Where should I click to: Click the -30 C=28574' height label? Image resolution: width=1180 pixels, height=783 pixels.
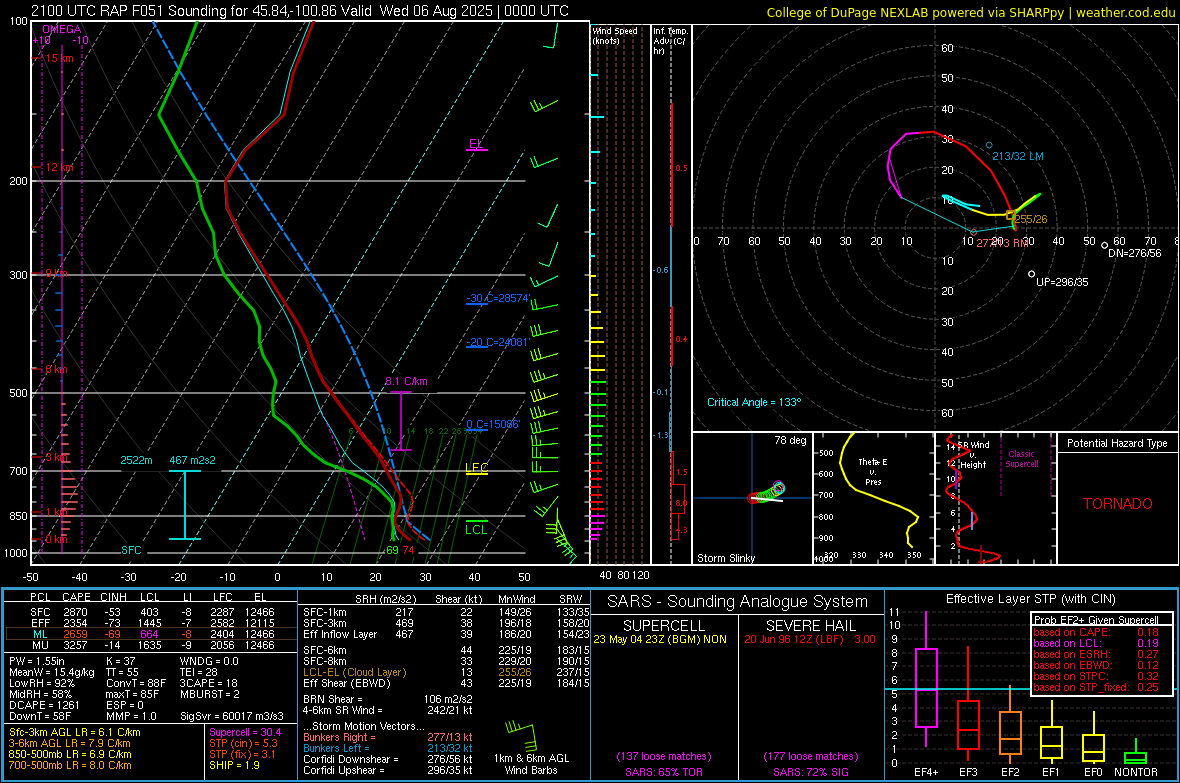pyautogui.click(x=497, y=298)
